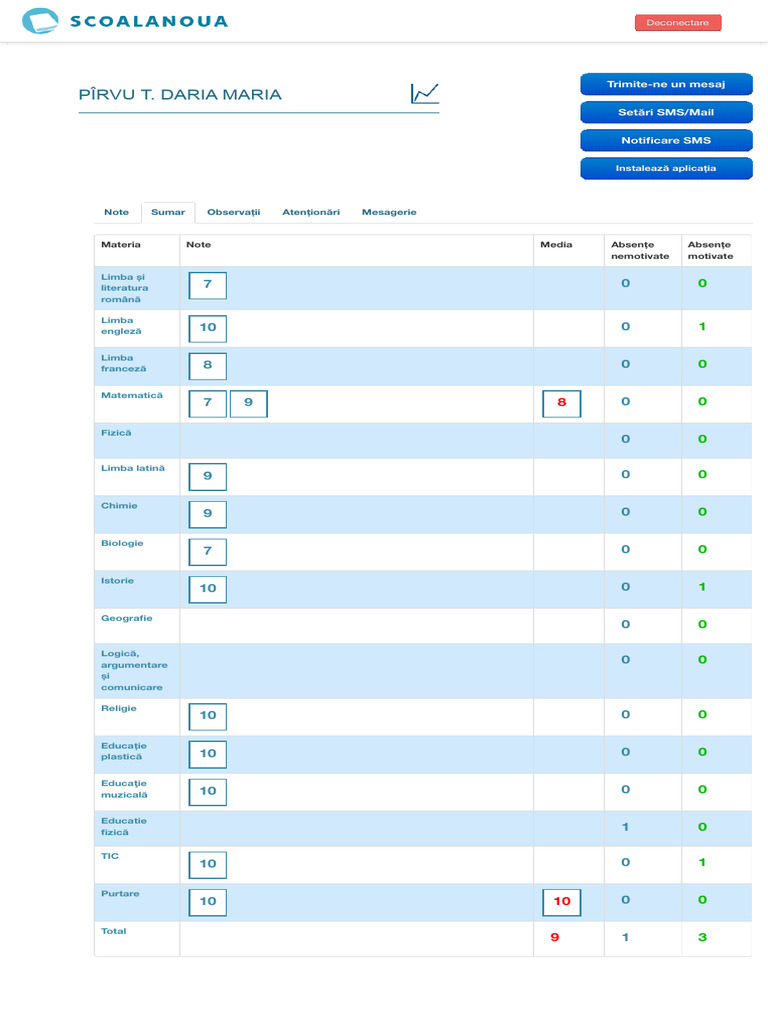Go to the Atenționări tab
This screenshot has width=768, height=1024.
pyautogui.click(x=311, y=212)
